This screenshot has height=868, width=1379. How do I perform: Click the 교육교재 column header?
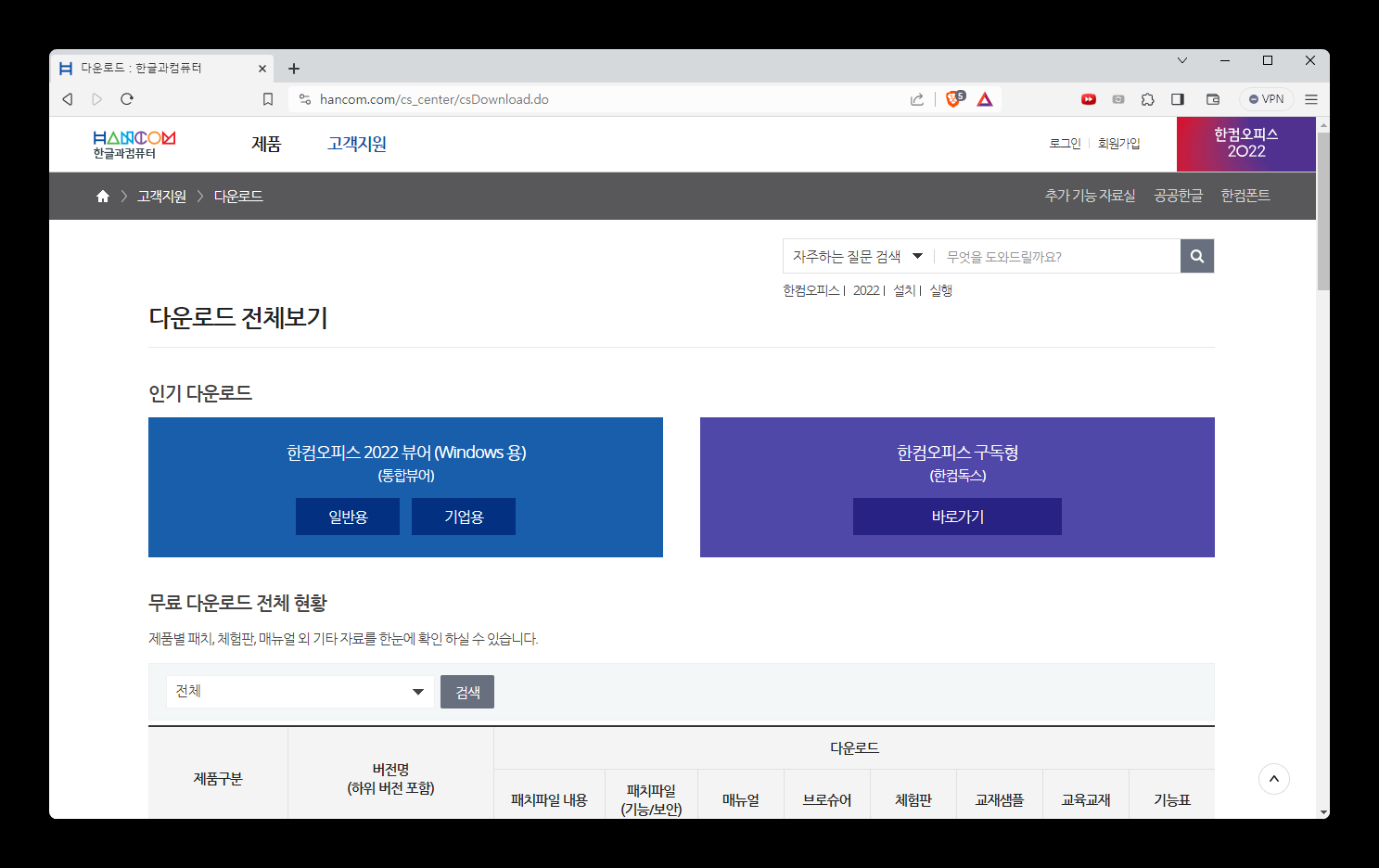(x=1086, y=799)
